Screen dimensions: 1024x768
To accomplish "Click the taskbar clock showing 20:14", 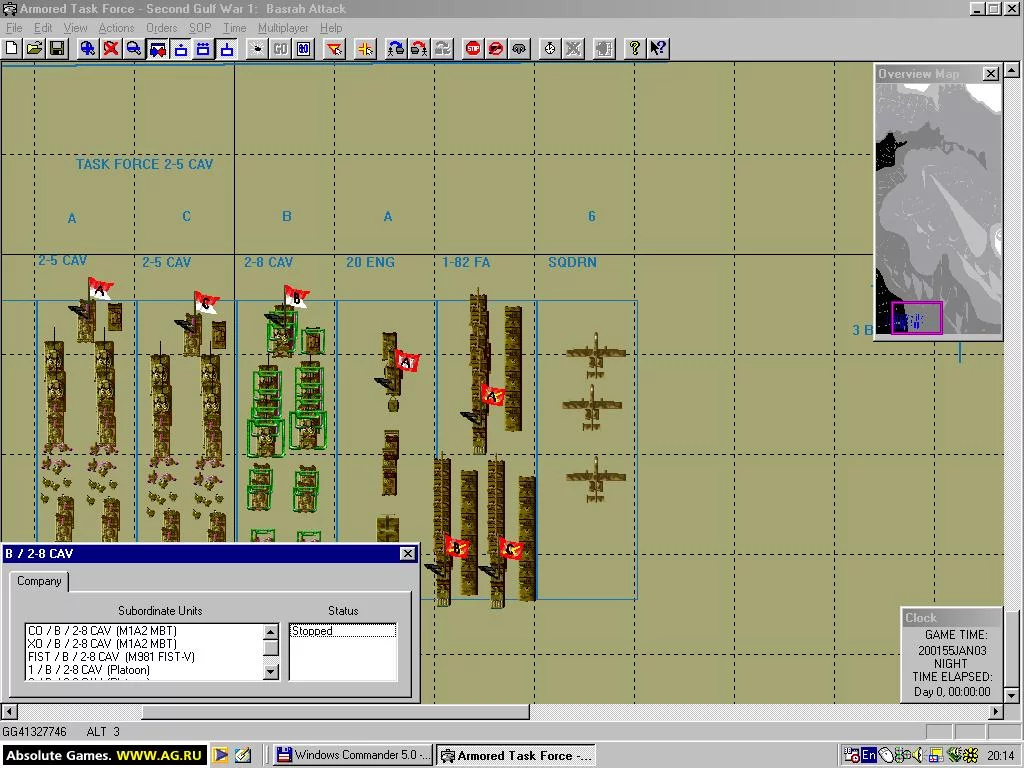I will point(1000,756).
